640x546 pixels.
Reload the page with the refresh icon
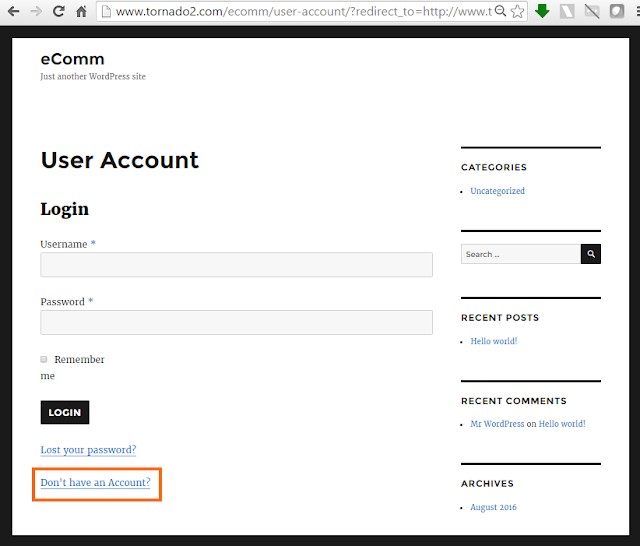(x=59, y=11)
